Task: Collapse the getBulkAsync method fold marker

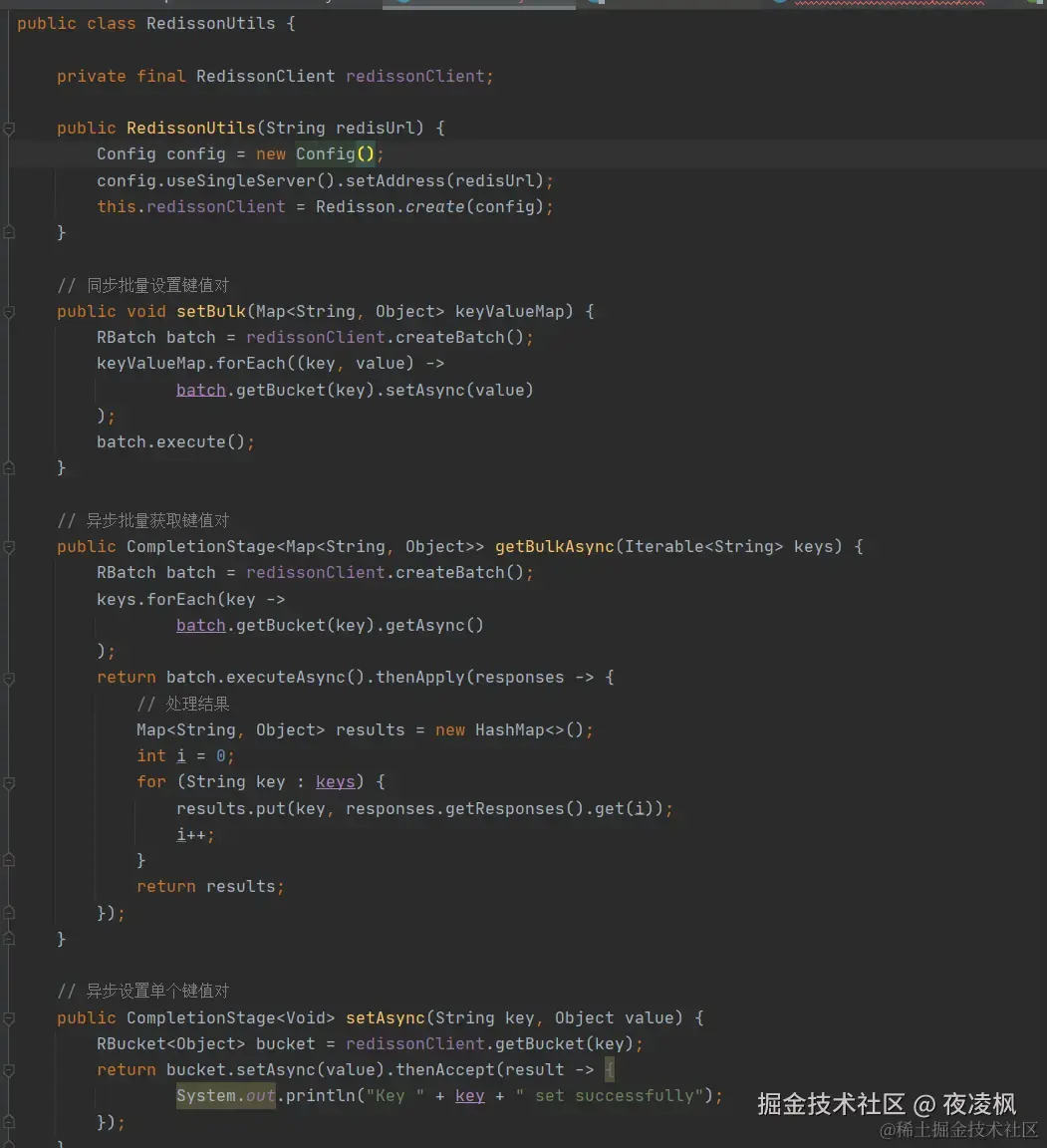Action: [x=9, y=548]
